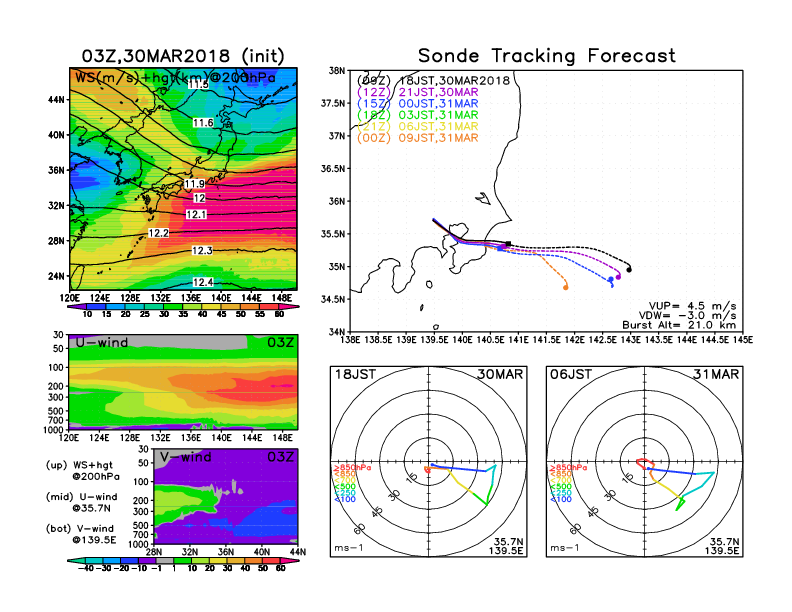Click the 12.3 height contour label

[x=202, y=250]
